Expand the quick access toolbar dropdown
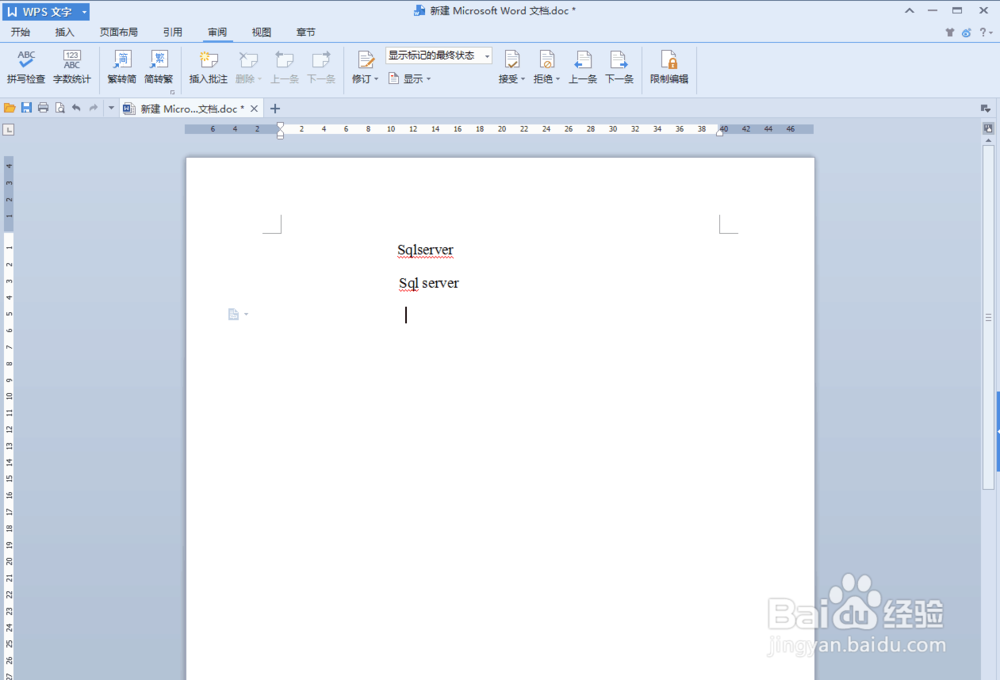Image resolution: width=1000 pixels, height=680 pixels. coord(111,108)
